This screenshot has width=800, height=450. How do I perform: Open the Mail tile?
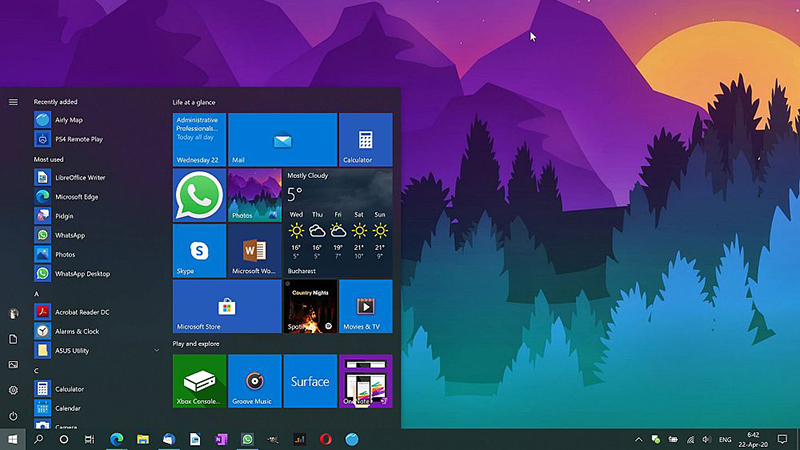(x=283, y=140)
